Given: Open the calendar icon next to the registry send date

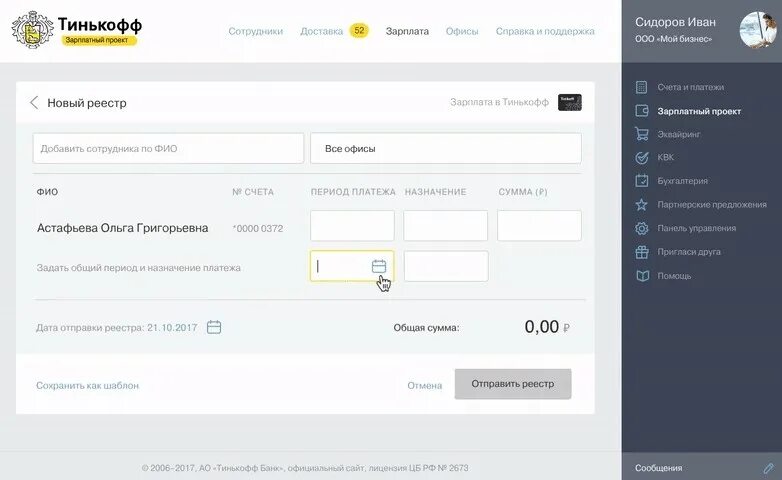Looking at the screenshot, I should [x=214, y=327].
